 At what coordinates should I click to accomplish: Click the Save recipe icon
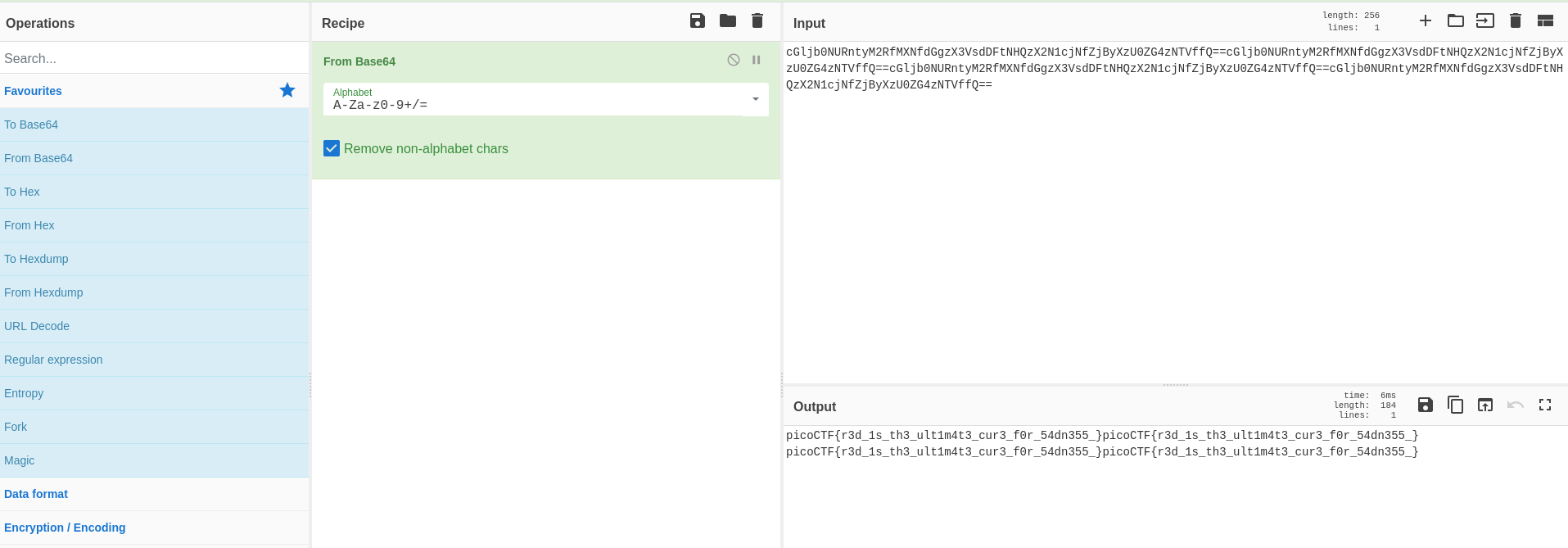(697, 21)
